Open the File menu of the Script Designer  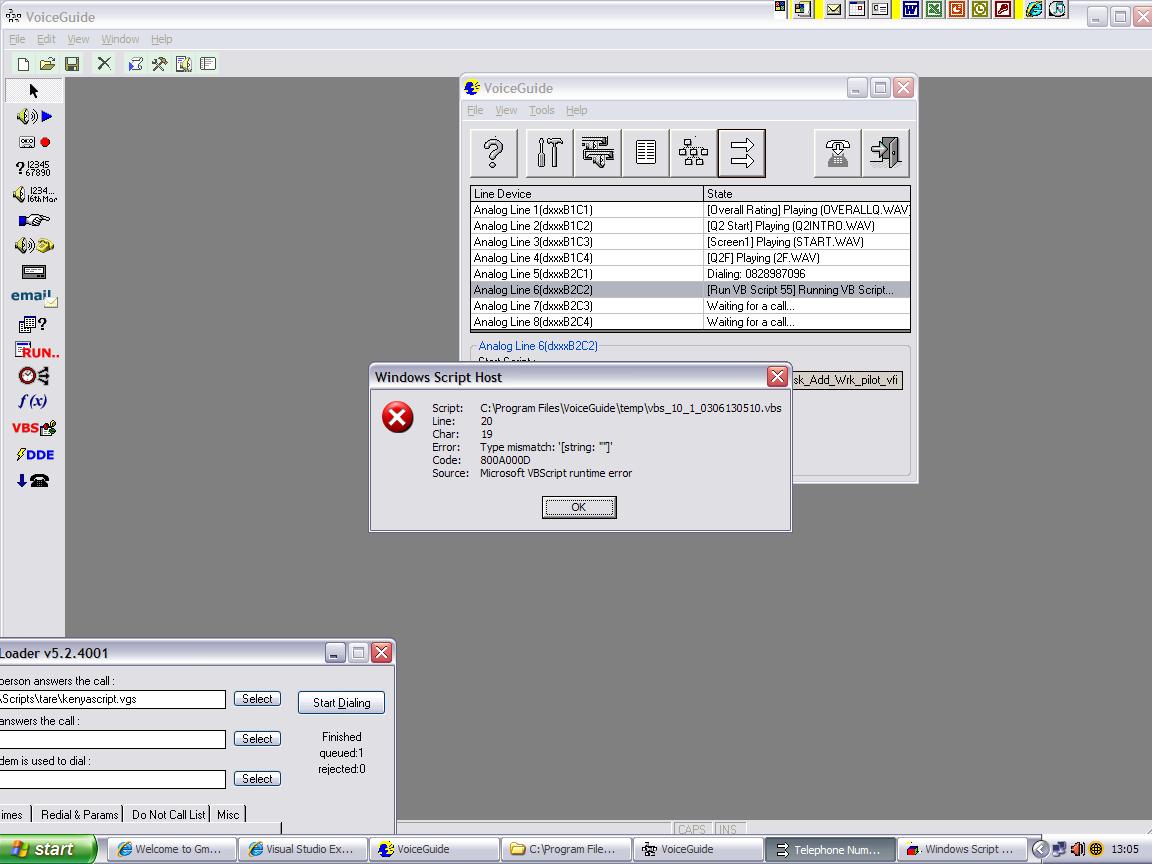17,39
